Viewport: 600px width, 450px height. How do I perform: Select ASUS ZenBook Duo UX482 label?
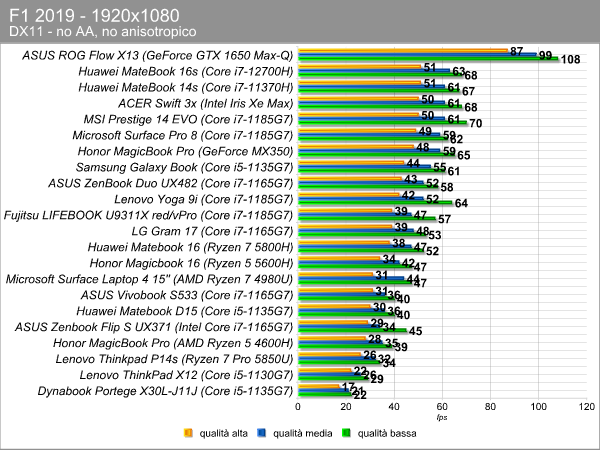click(170, 183)
